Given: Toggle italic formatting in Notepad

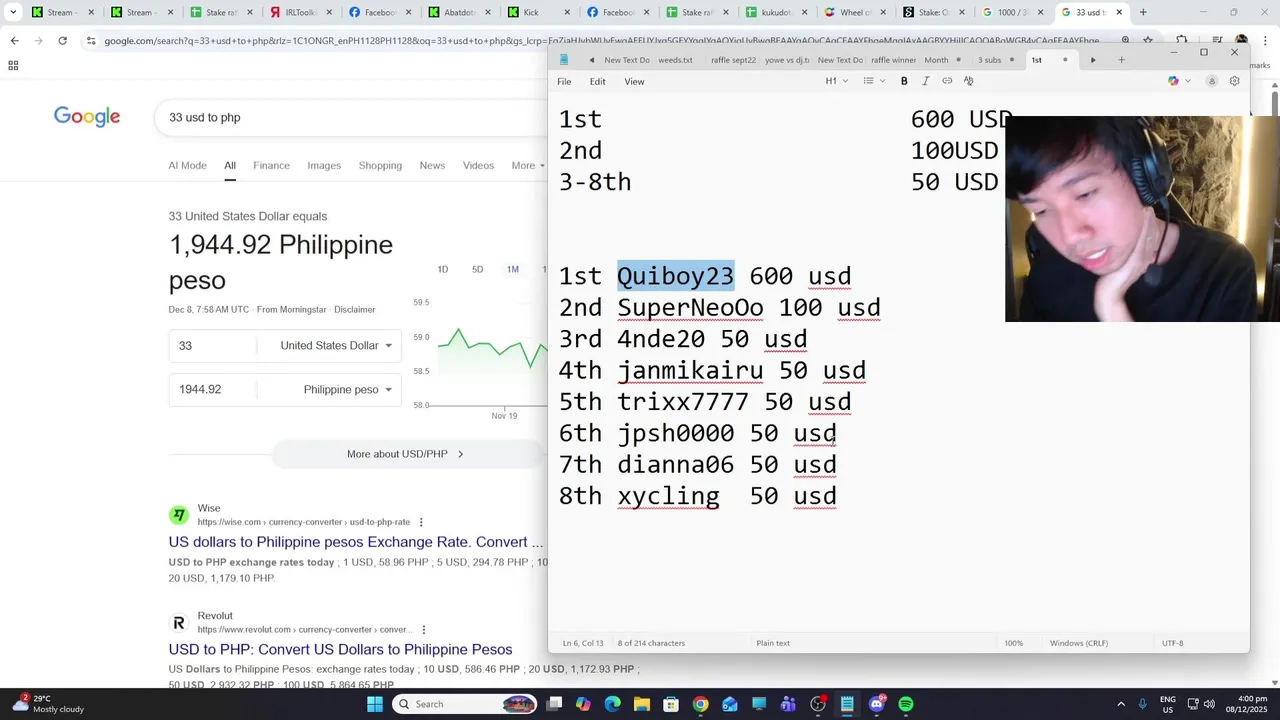Looking at the screenshot, I should [x=925, y=81].
